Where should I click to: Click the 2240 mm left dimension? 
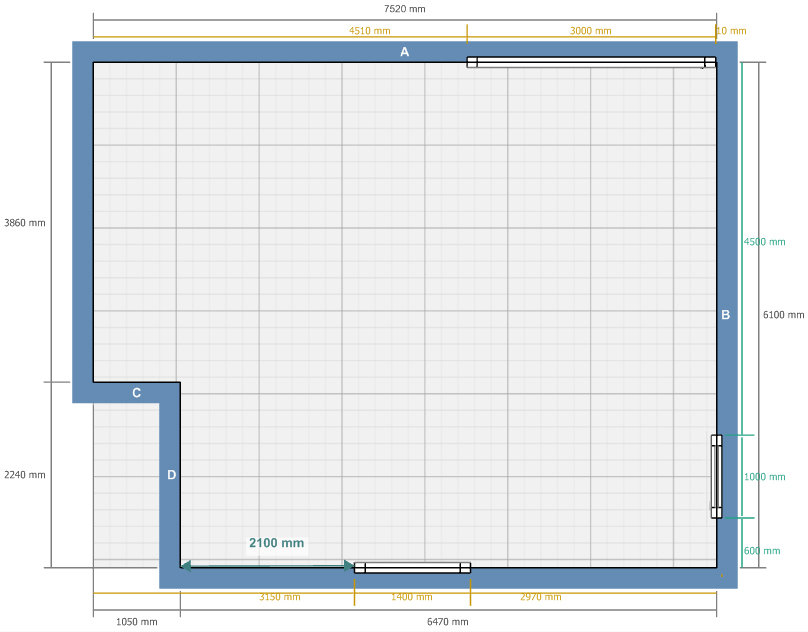[25, 475]
